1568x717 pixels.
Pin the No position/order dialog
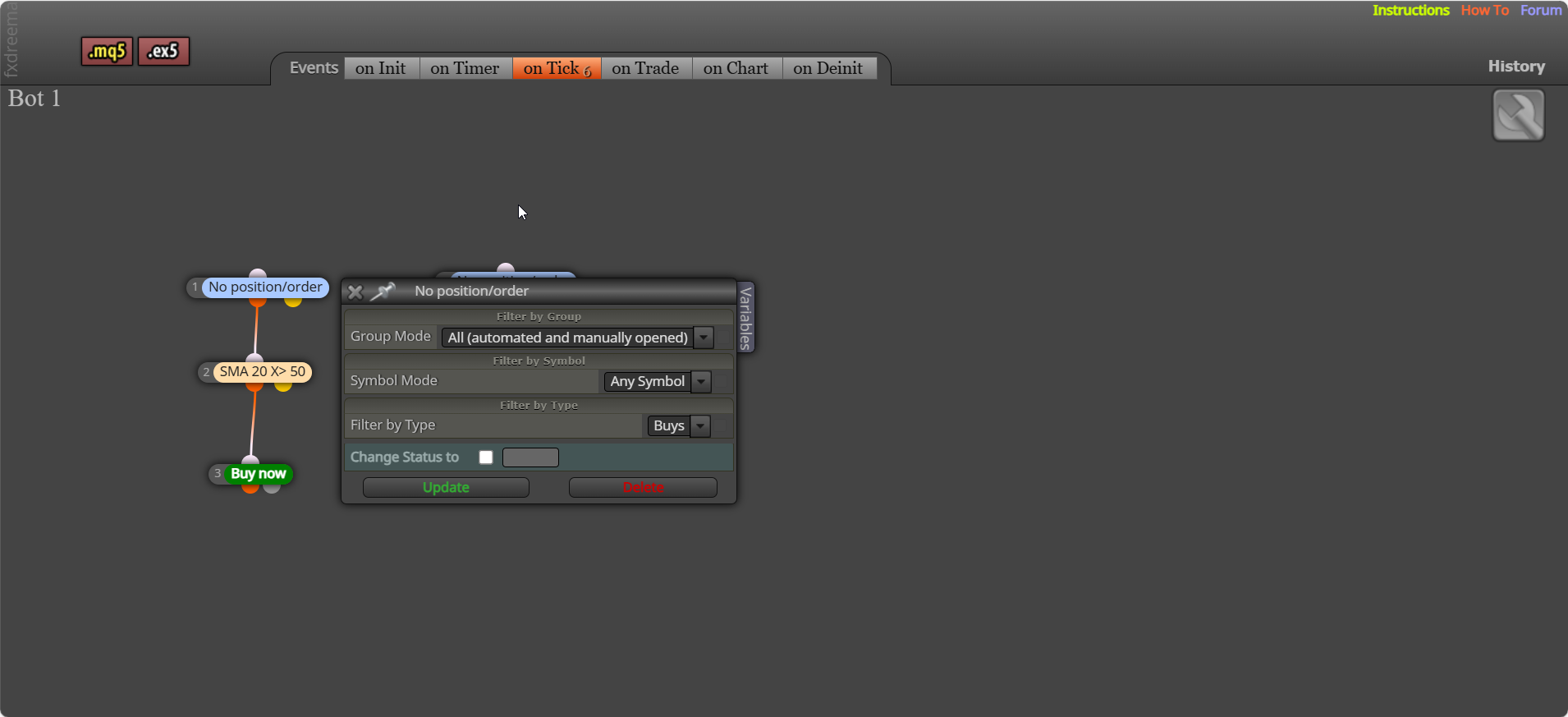point(383,291)
